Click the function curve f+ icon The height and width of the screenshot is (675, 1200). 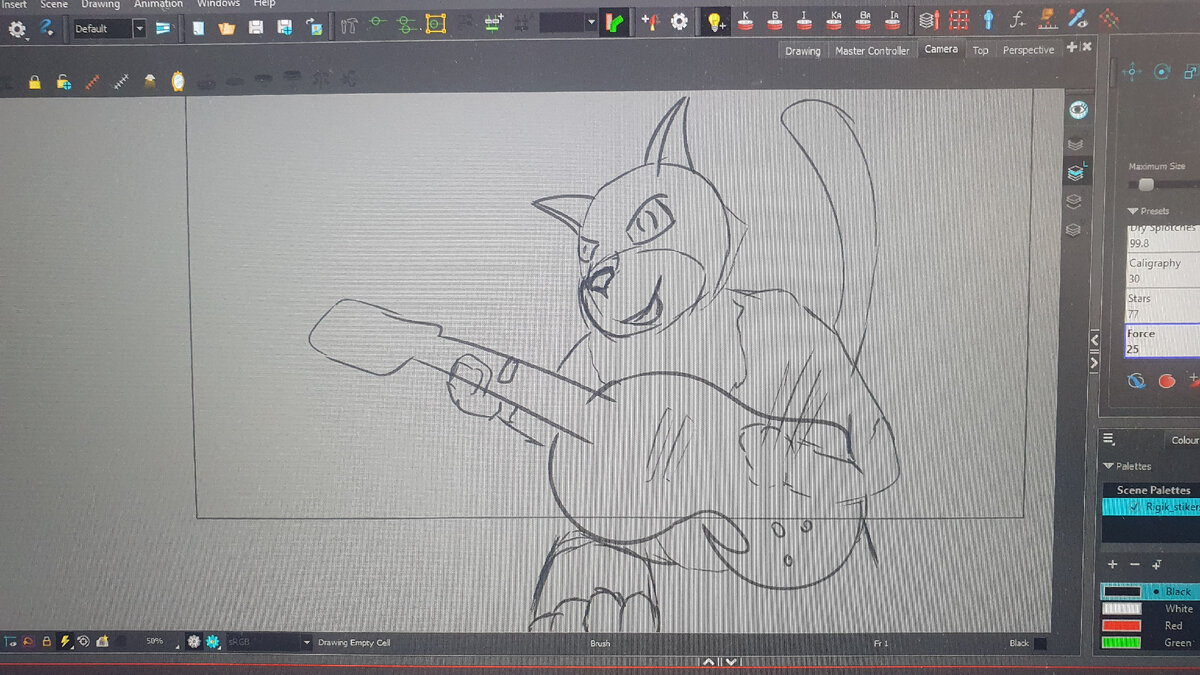click(1018, 18)
